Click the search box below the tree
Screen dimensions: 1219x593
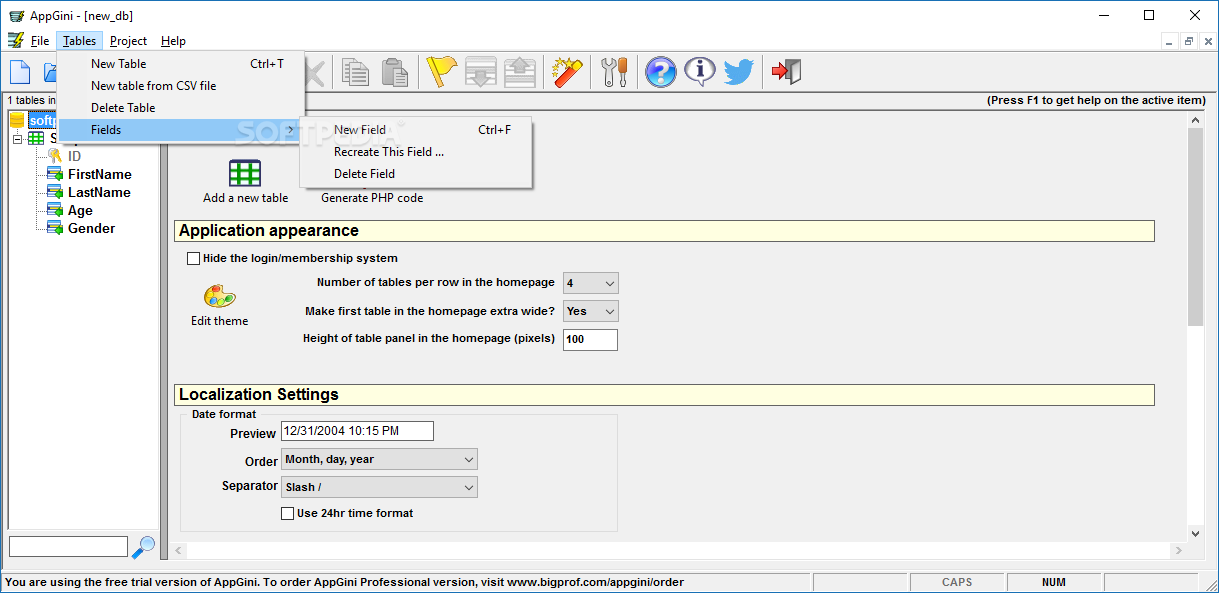[x=68, y=547]
